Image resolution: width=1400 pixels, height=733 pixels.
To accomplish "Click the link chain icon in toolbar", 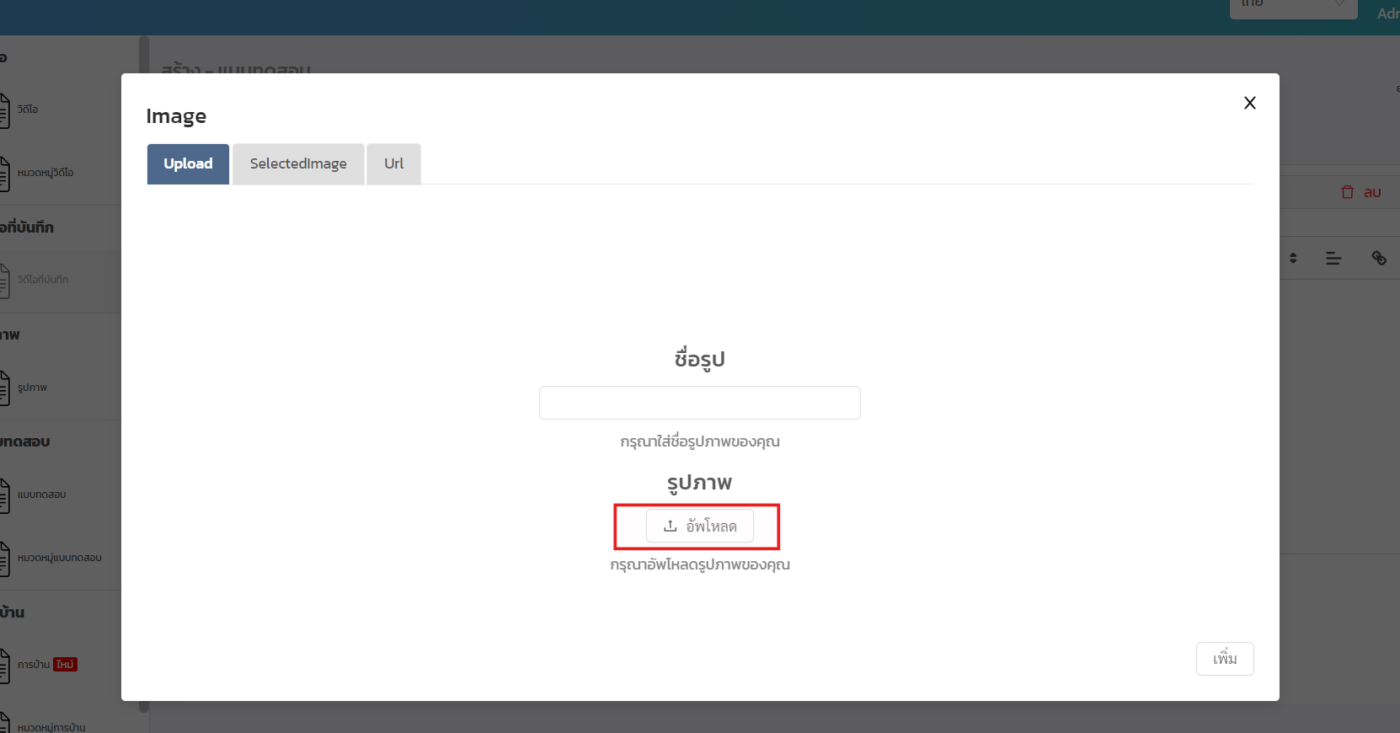I will [1379, 258].
